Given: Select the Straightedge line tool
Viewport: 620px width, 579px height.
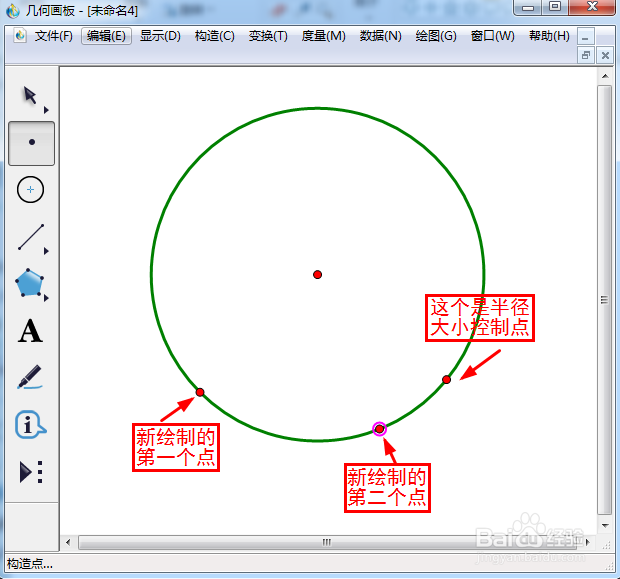Looking at the screenshot, I should pyautogui.click(x=31, y=237).
